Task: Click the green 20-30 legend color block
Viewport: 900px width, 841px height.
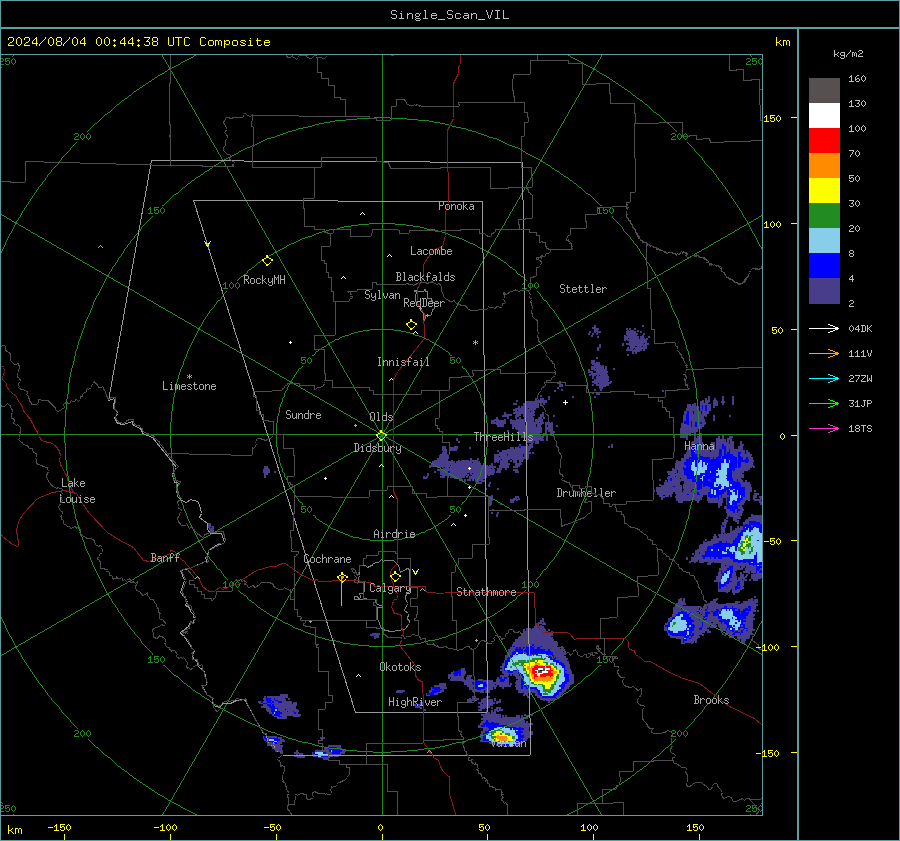Action: coord(824,215)
